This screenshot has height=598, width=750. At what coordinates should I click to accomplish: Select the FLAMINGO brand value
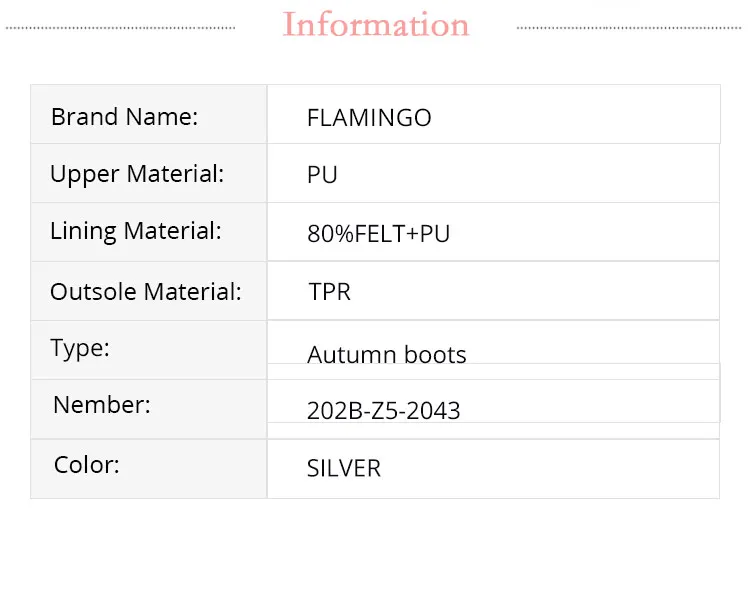click(369, 118)
